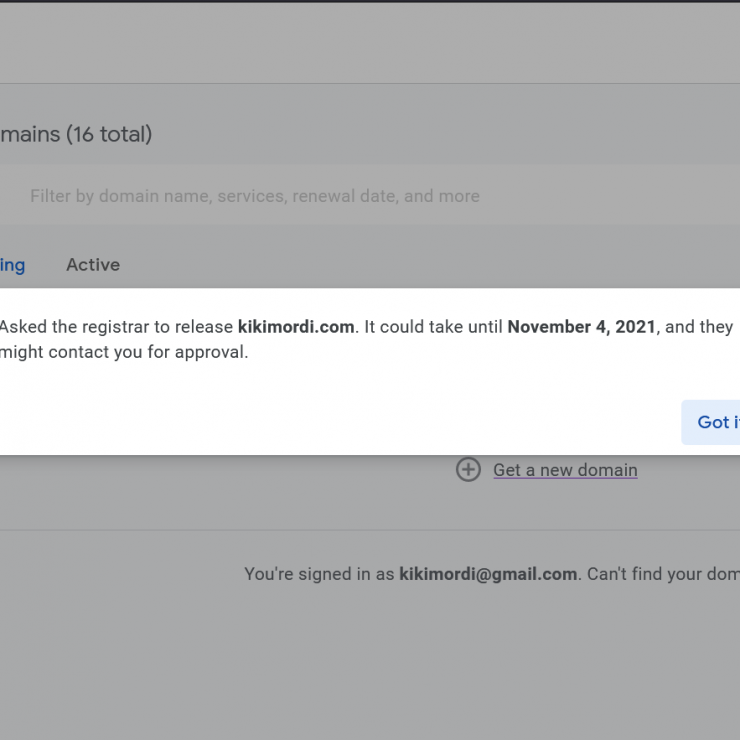Switch to the Active tab
The width and height of the screenshot is (740, 740).
click(93, 265)
